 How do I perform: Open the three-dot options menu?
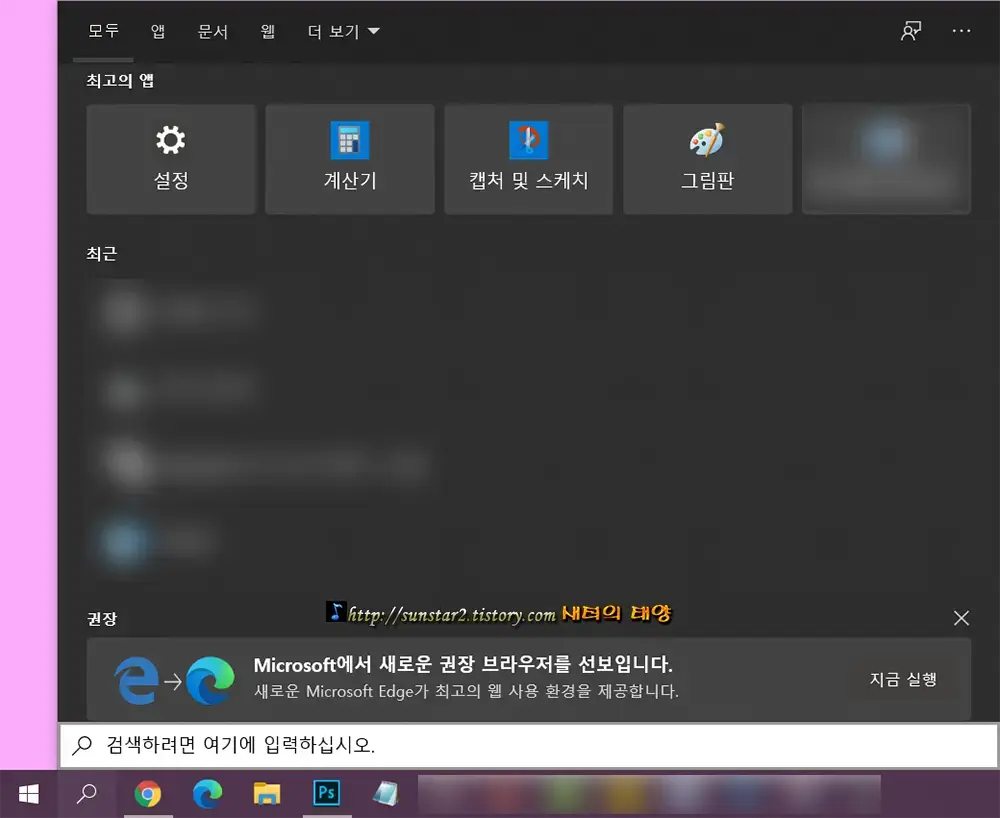coord(960,31)
